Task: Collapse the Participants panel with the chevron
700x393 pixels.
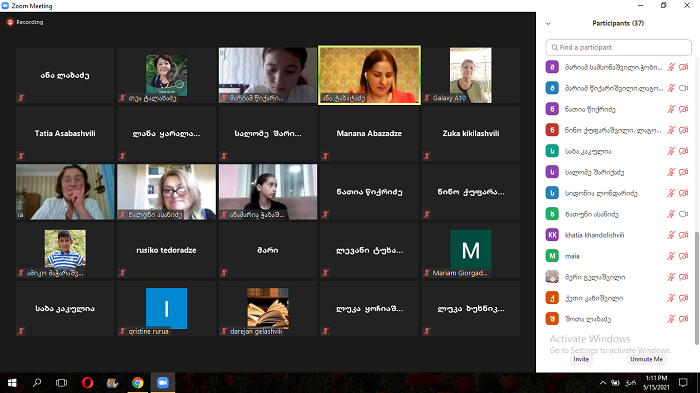Action: 548,24
